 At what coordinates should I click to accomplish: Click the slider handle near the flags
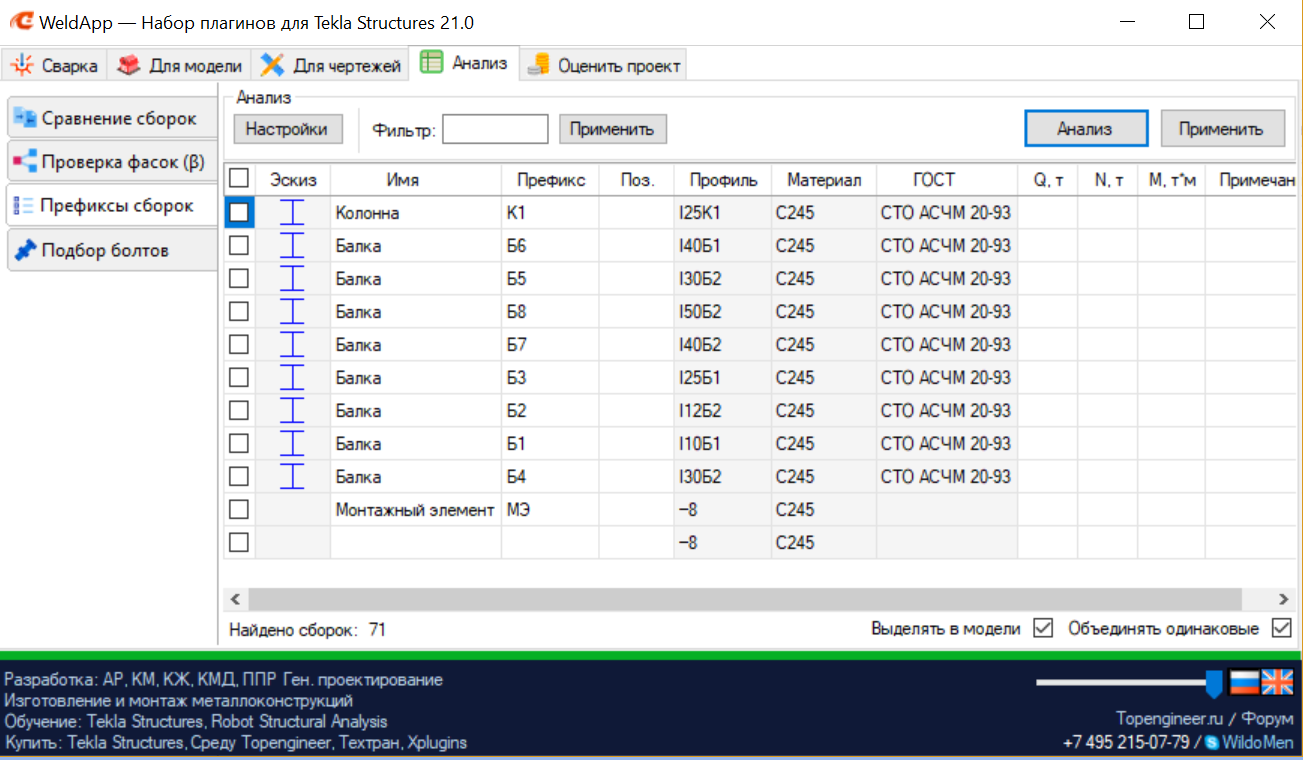pyautogui.click(x=1214, y=683)
